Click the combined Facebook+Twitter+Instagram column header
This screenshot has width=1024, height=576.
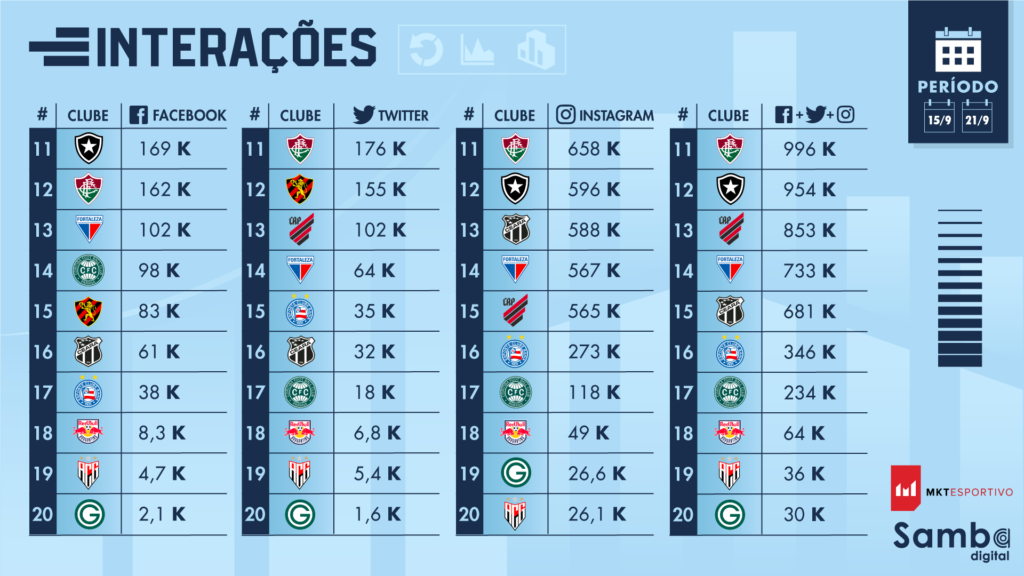(x=814, y=115)
